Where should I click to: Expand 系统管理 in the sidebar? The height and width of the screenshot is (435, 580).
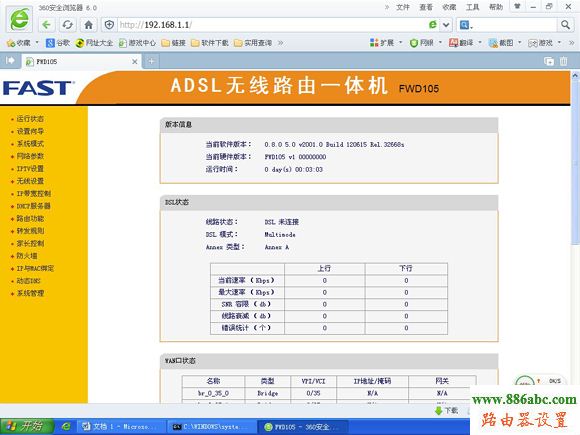point(30,293)
